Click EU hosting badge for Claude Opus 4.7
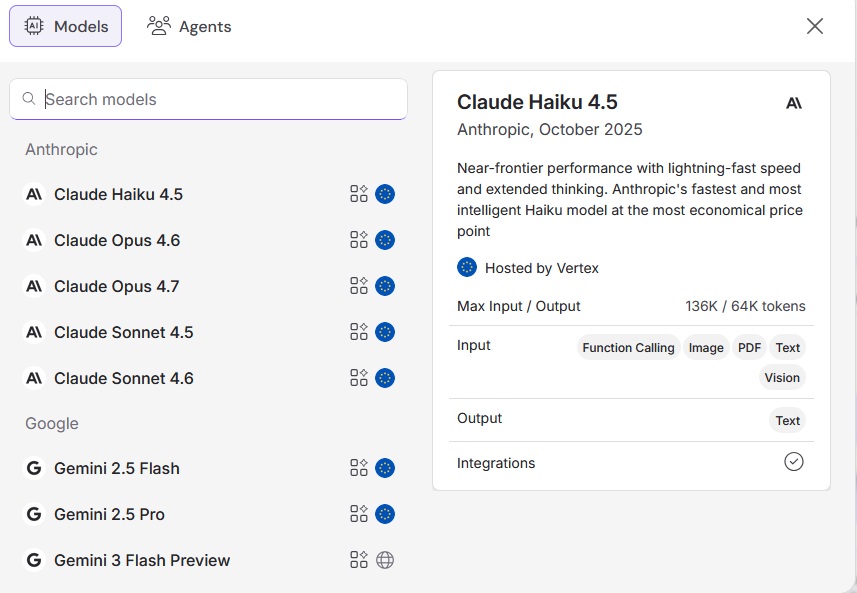 385,286
